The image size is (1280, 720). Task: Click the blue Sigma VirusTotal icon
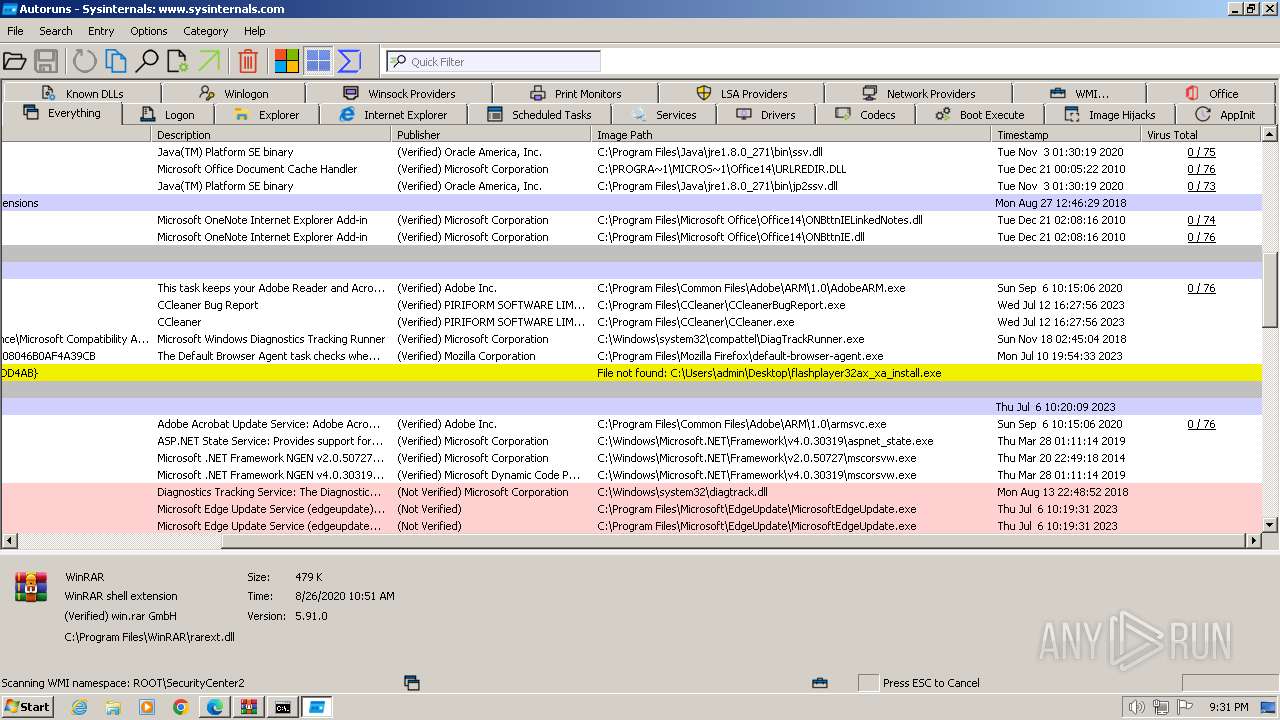tap(349, 61)
